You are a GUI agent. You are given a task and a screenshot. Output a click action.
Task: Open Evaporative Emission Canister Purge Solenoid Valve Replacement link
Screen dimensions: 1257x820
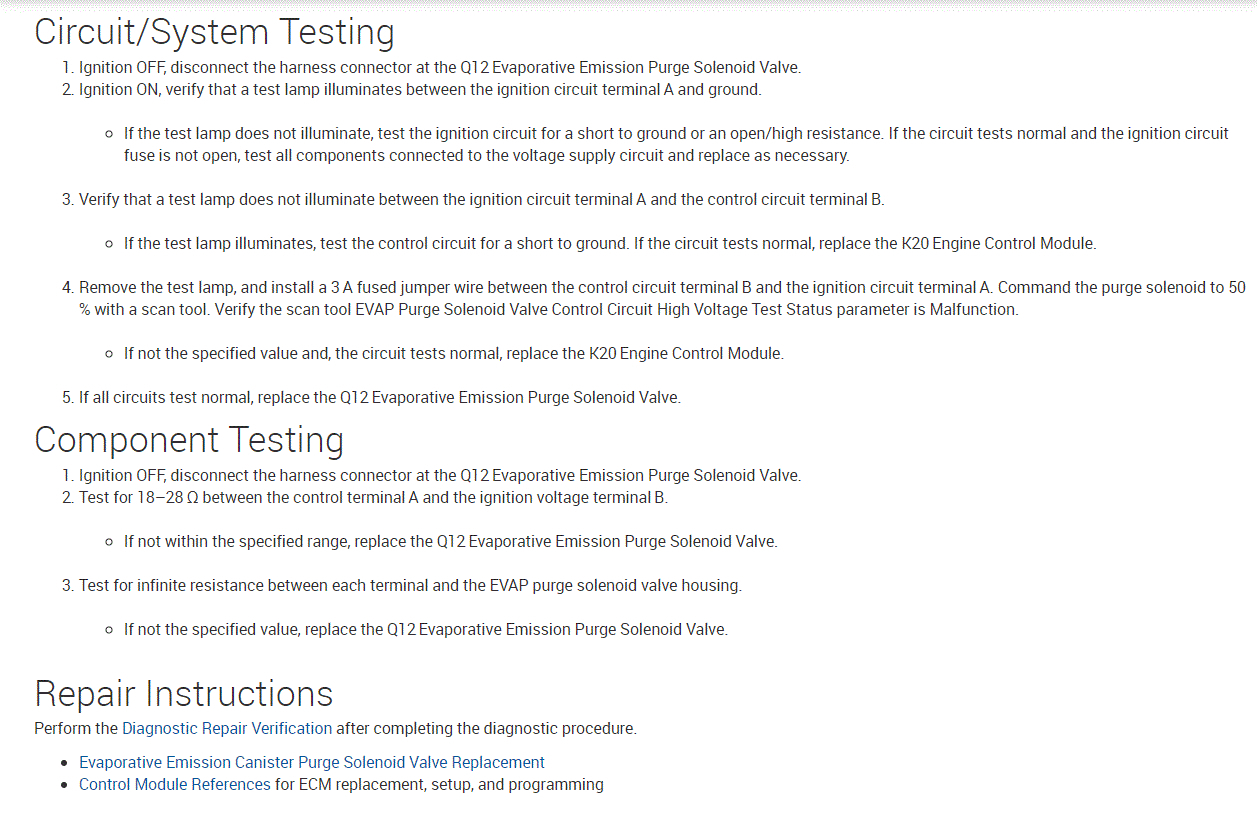coord(312,762)
